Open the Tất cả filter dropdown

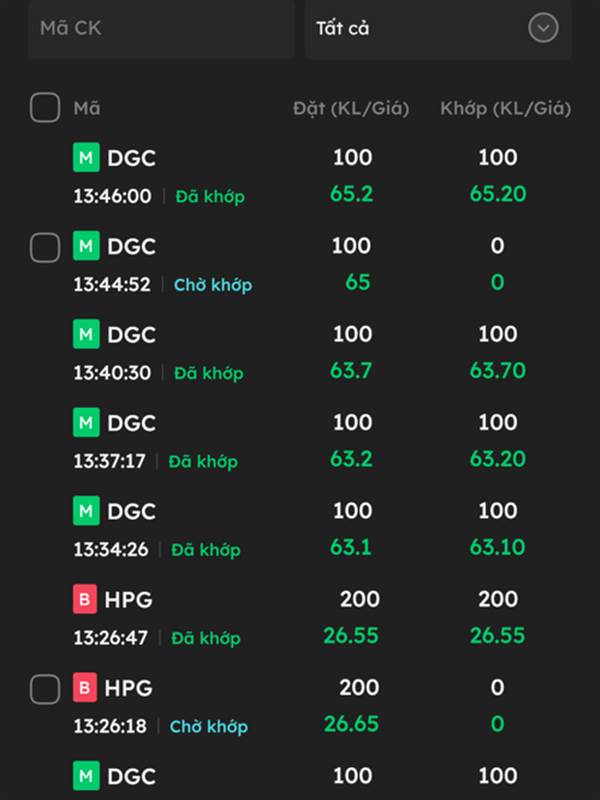(420, 28)
